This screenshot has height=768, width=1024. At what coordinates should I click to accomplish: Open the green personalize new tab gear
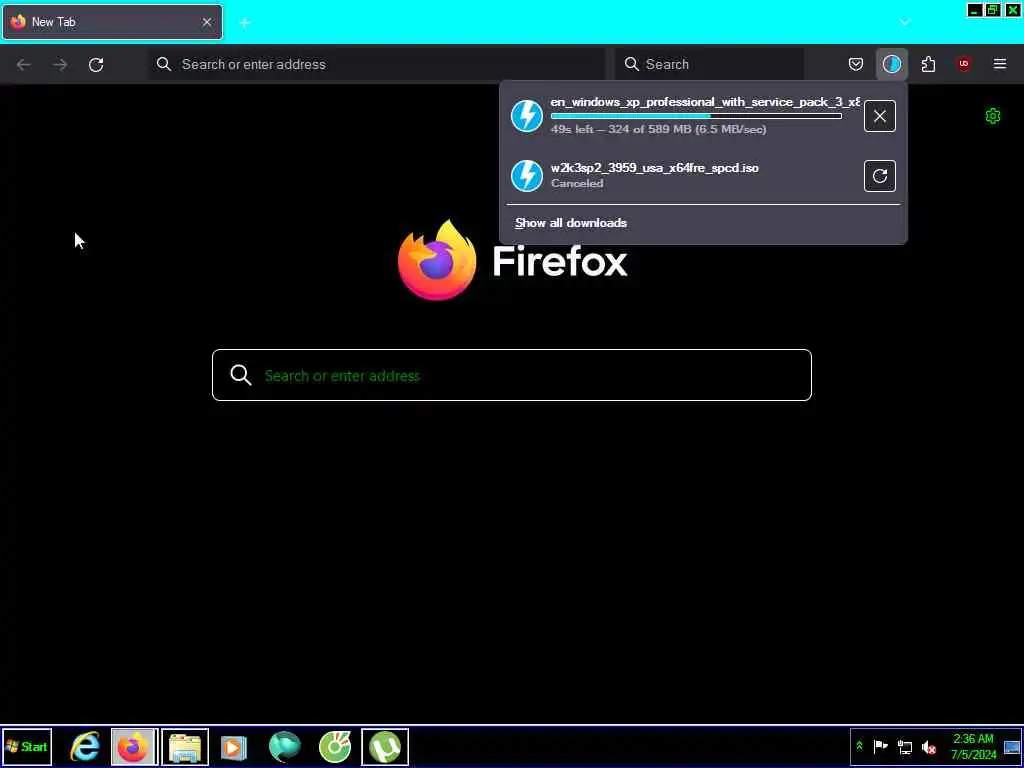[x=993, y=116]
